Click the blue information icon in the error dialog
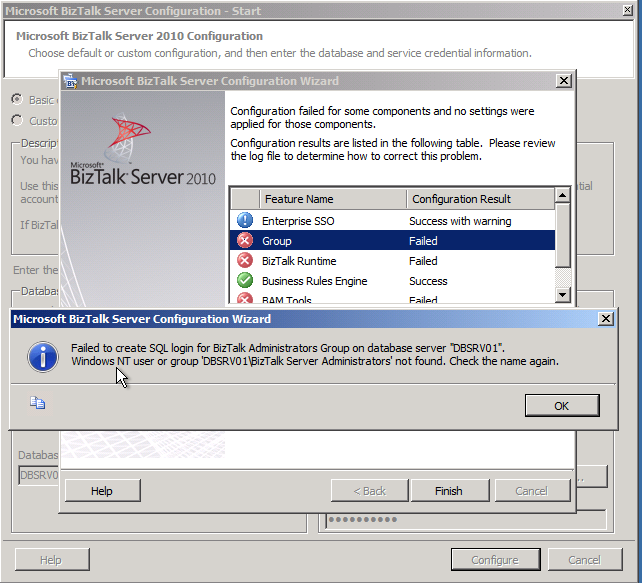This screenshot has width=642, height=583. tap(43, 357)
